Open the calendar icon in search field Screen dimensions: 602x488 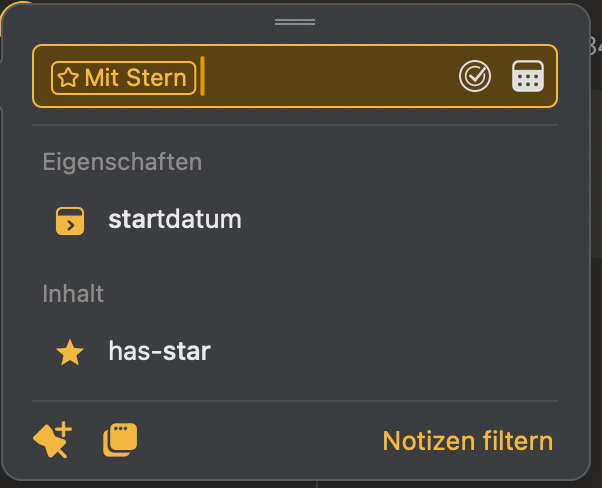click(x=527, y=76)
